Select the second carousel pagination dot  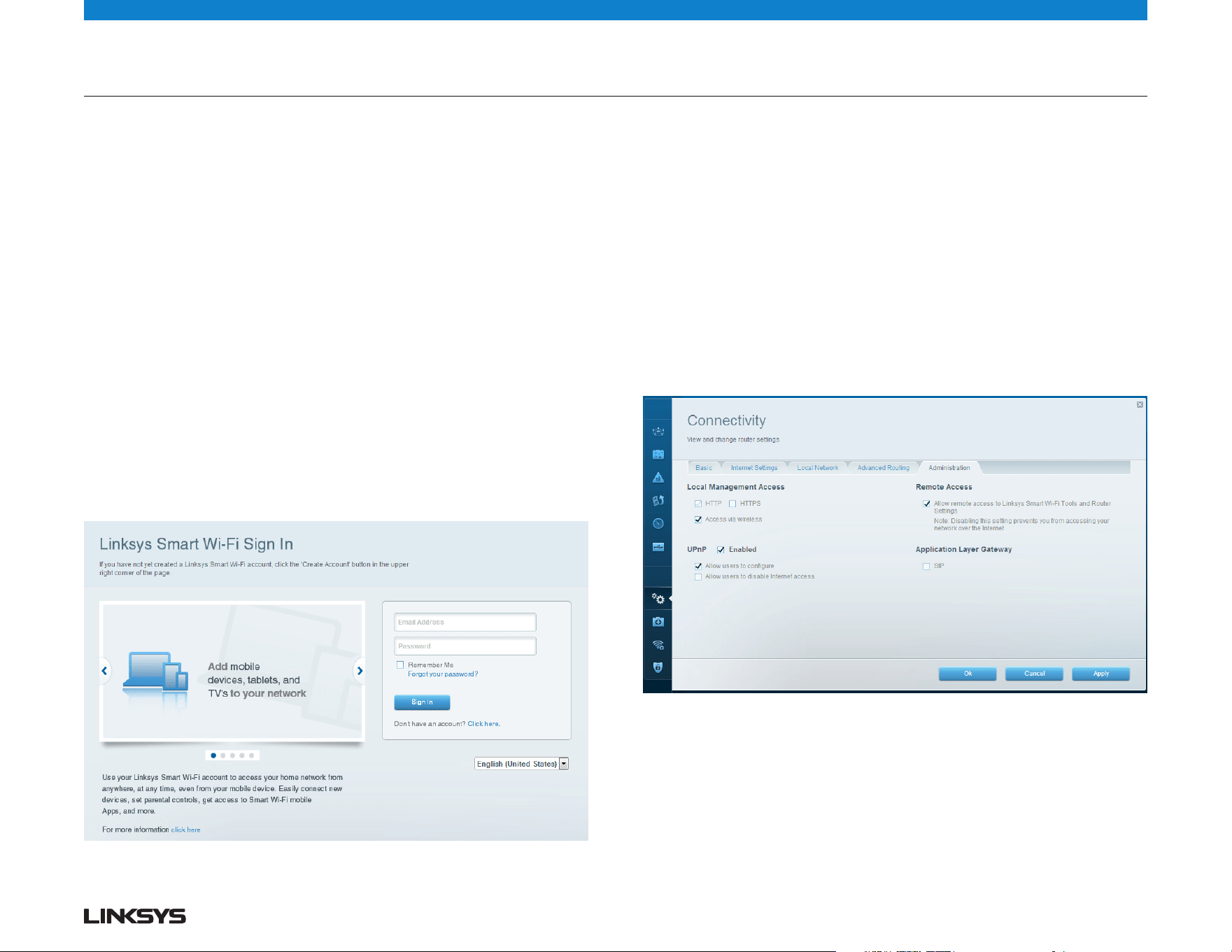tap(223, 755)
